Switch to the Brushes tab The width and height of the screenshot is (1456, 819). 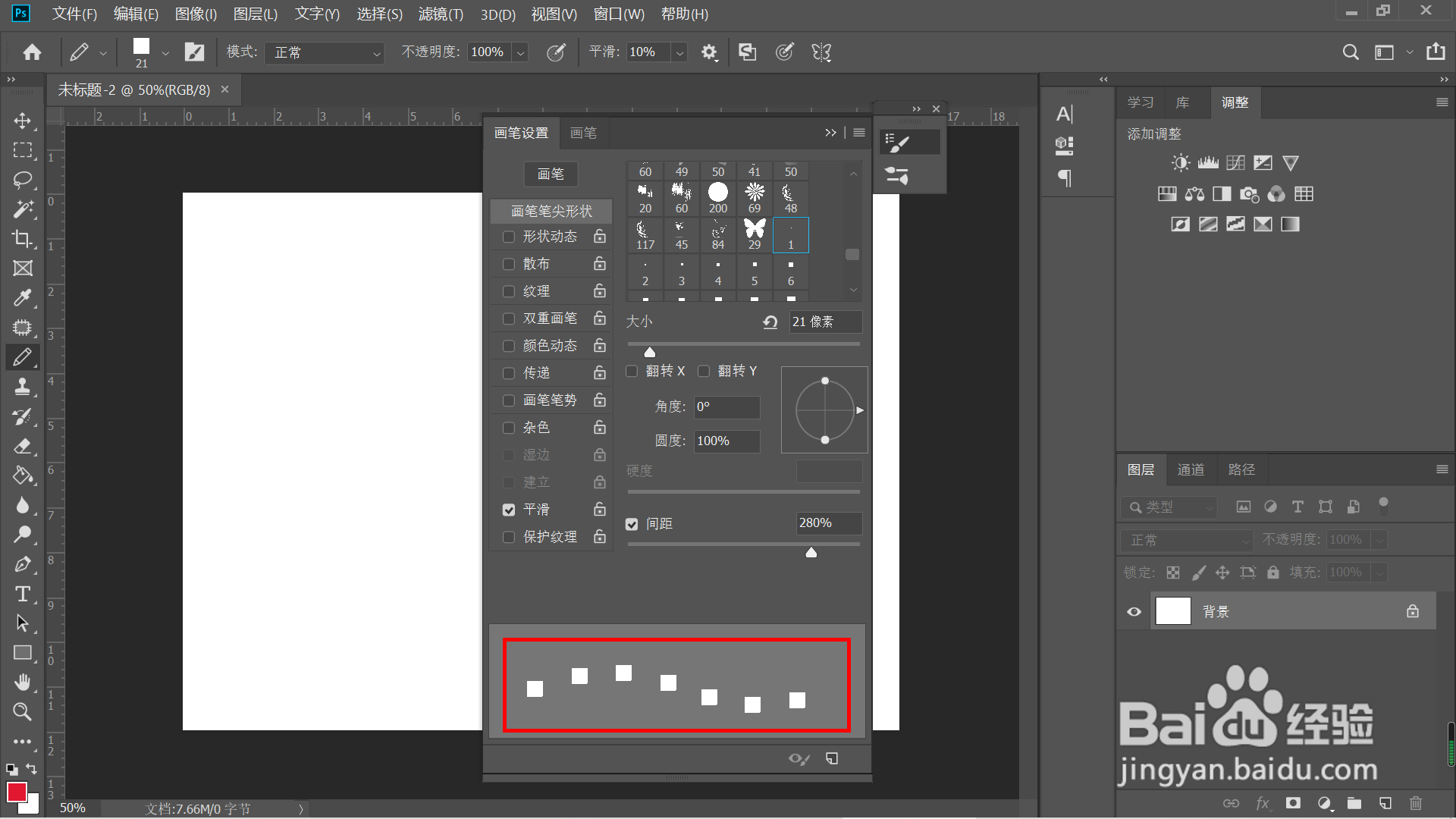[583, 133]
